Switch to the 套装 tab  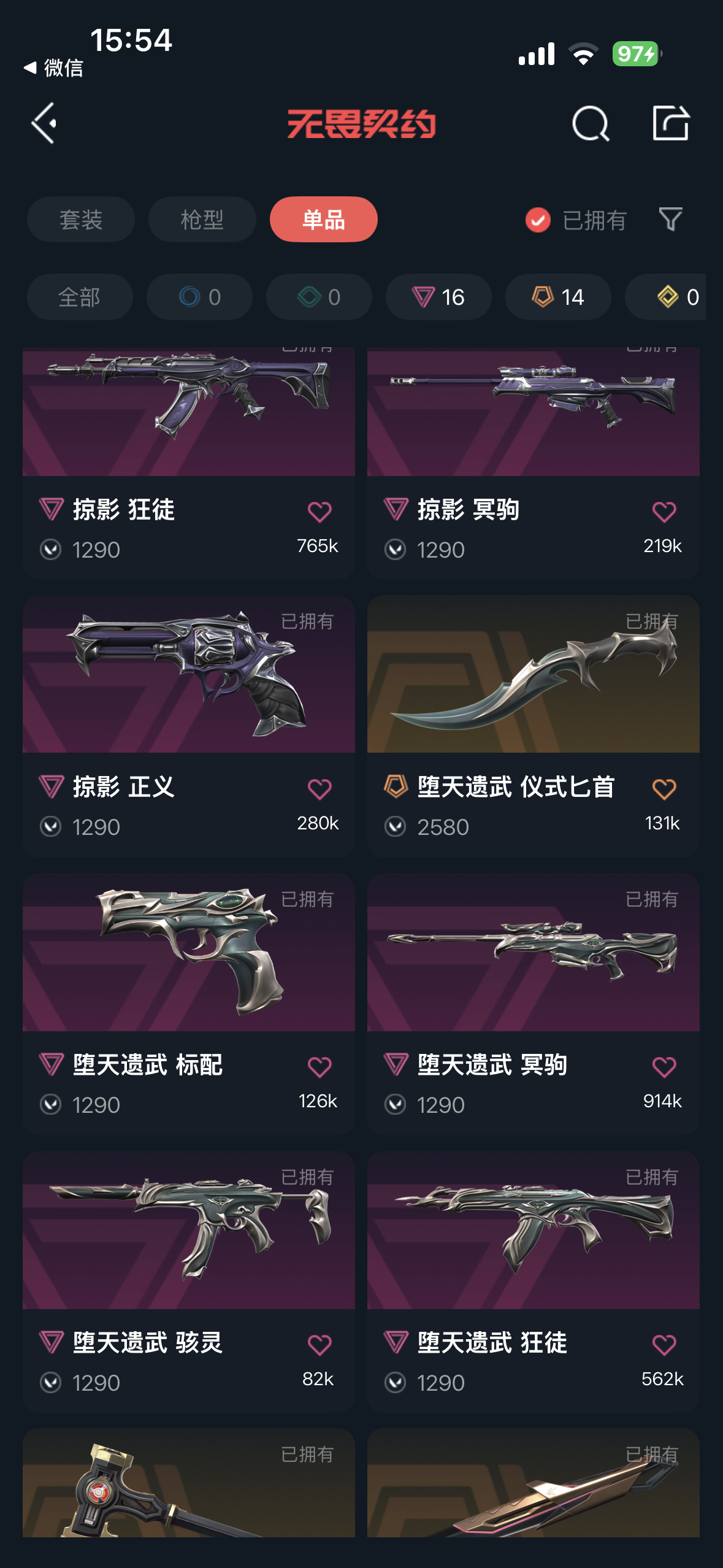(81, 219)
